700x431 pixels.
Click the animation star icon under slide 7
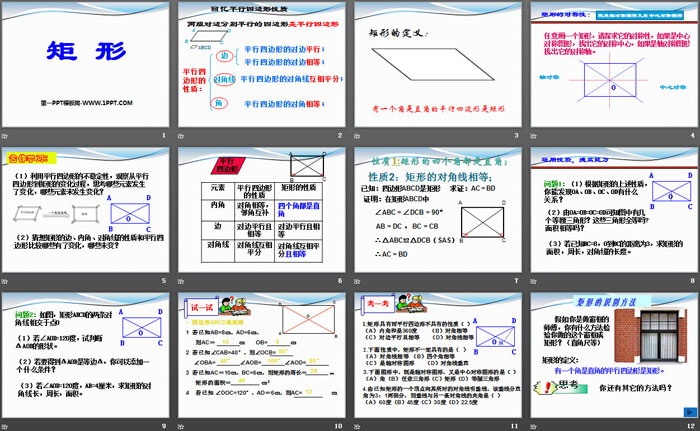tap(357, 281)
